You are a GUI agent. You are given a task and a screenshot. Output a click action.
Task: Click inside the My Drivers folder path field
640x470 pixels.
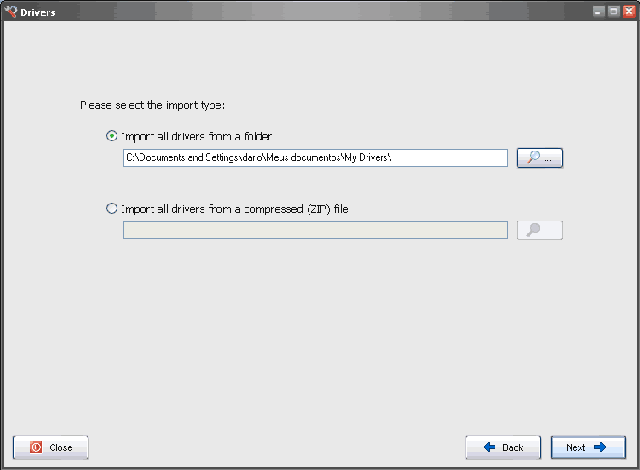(x=315, y=158)
